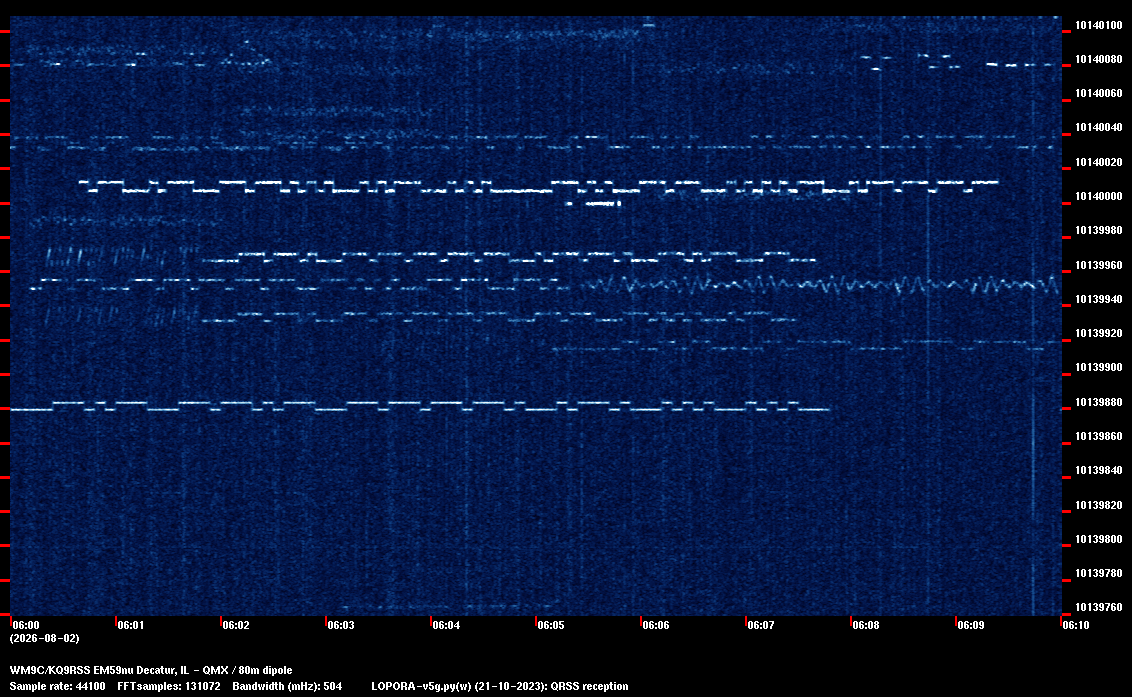This screenshot has height=697, width=1132.
Task: Select the 10140000 frequency label
Action: [x=1099, y=196]
